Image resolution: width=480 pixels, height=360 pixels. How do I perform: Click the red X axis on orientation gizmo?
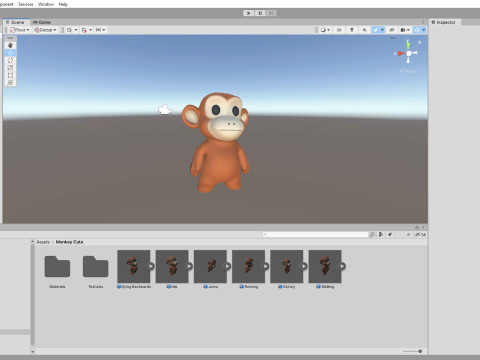click(400, 53)
